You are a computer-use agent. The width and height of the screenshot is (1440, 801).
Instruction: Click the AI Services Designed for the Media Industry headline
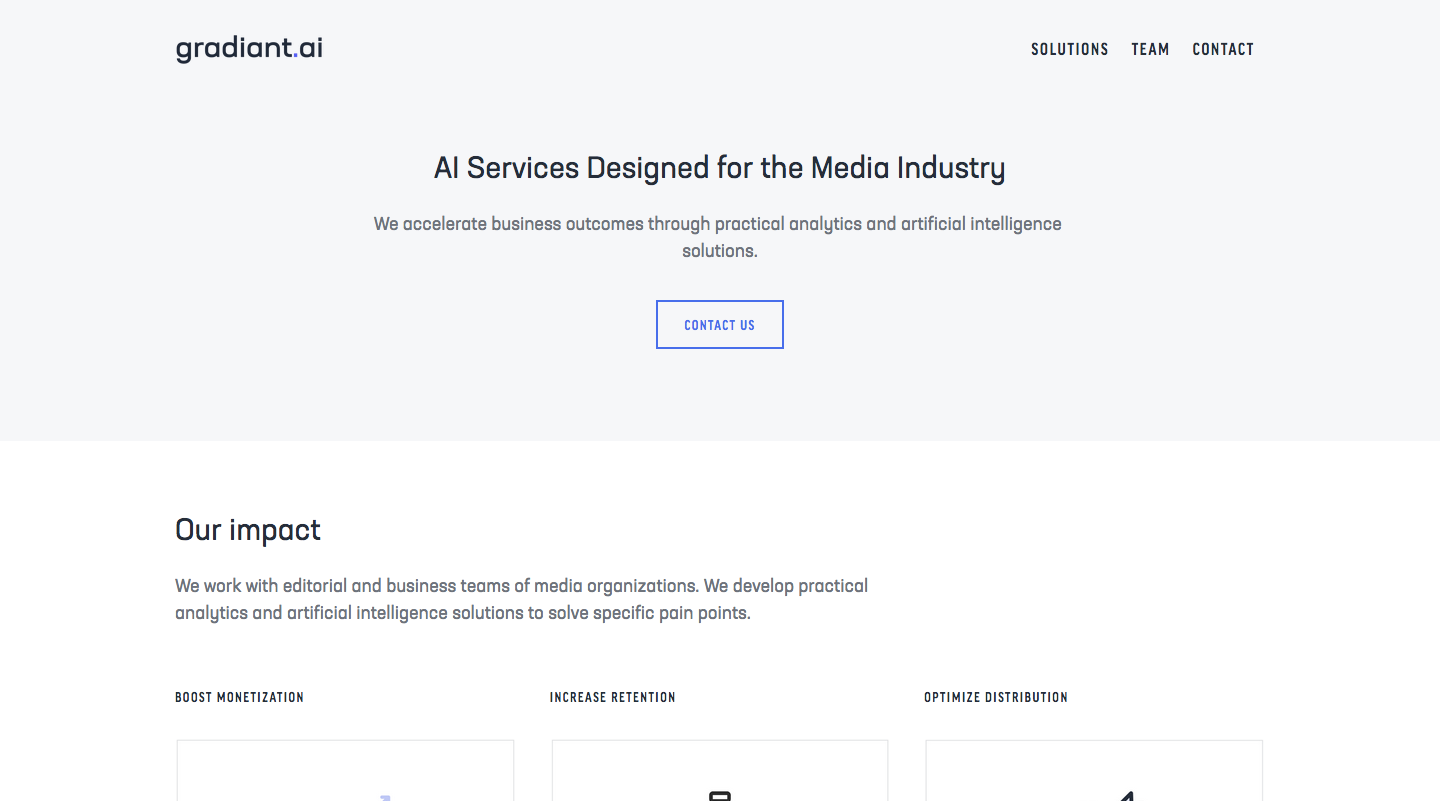tap(720, 168)
